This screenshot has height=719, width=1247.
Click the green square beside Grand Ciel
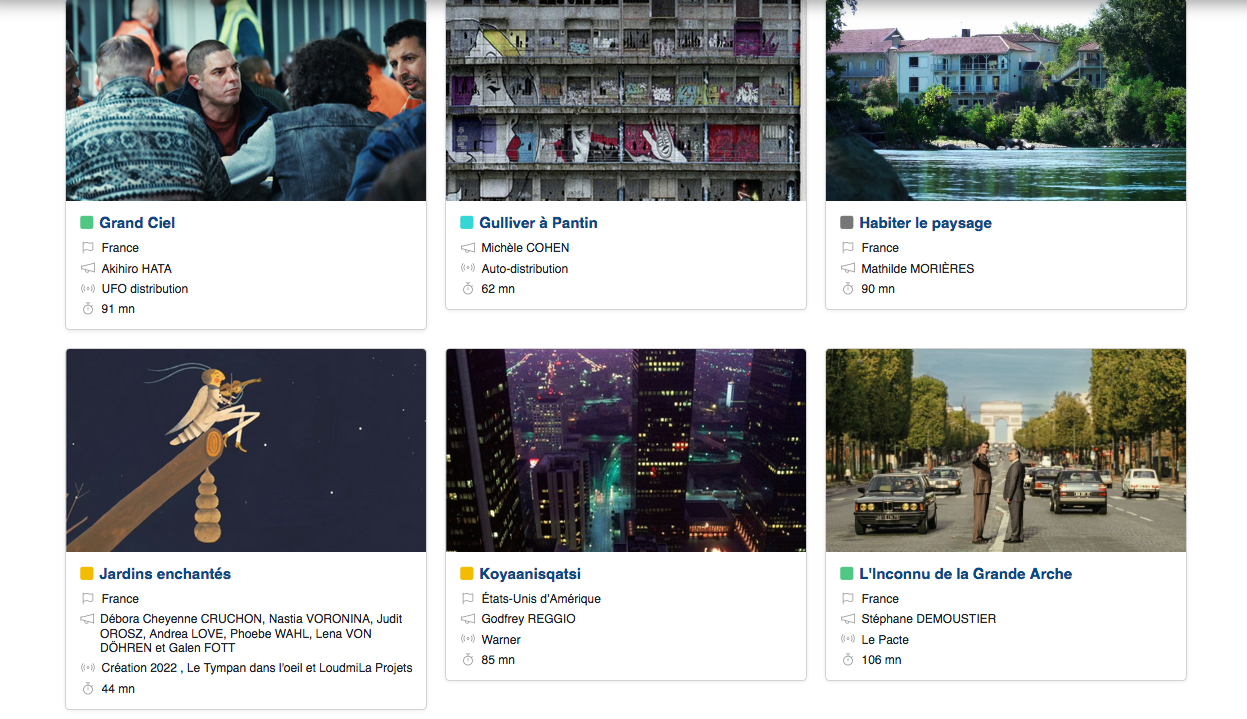coord(87,223)
